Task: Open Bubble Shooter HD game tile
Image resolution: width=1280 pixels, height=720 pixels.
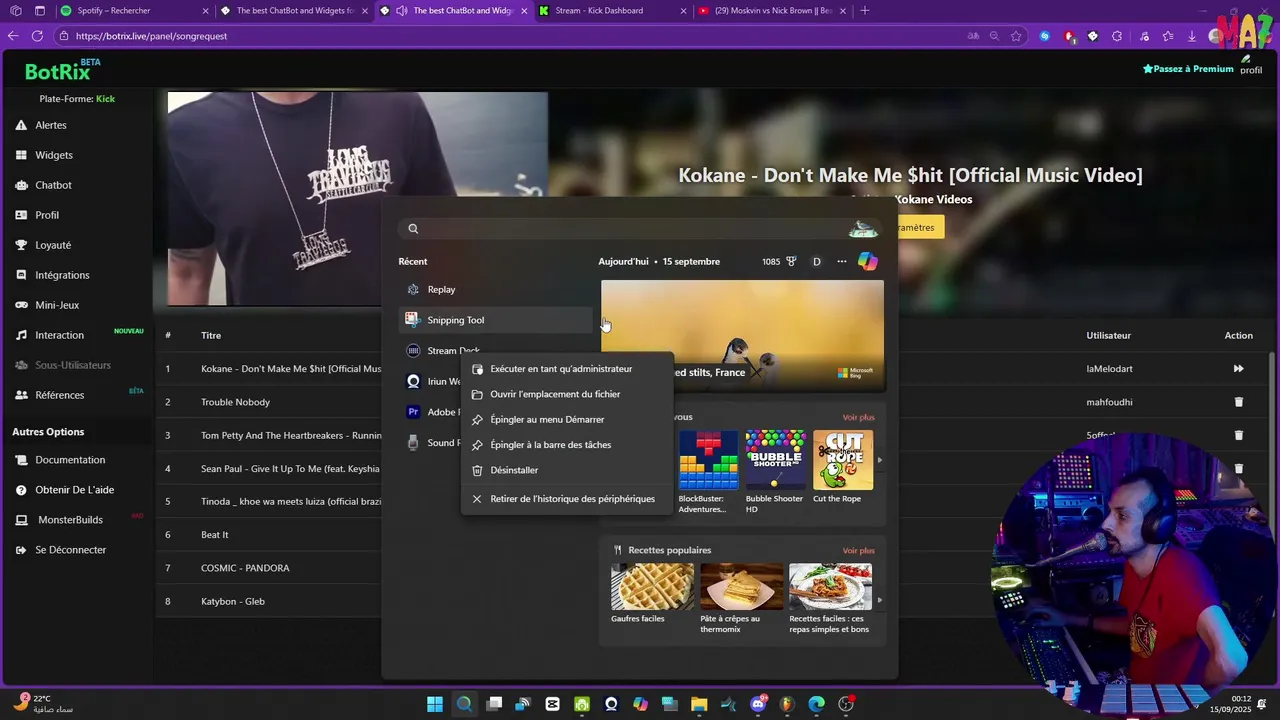Action: (x=775, y=472)
